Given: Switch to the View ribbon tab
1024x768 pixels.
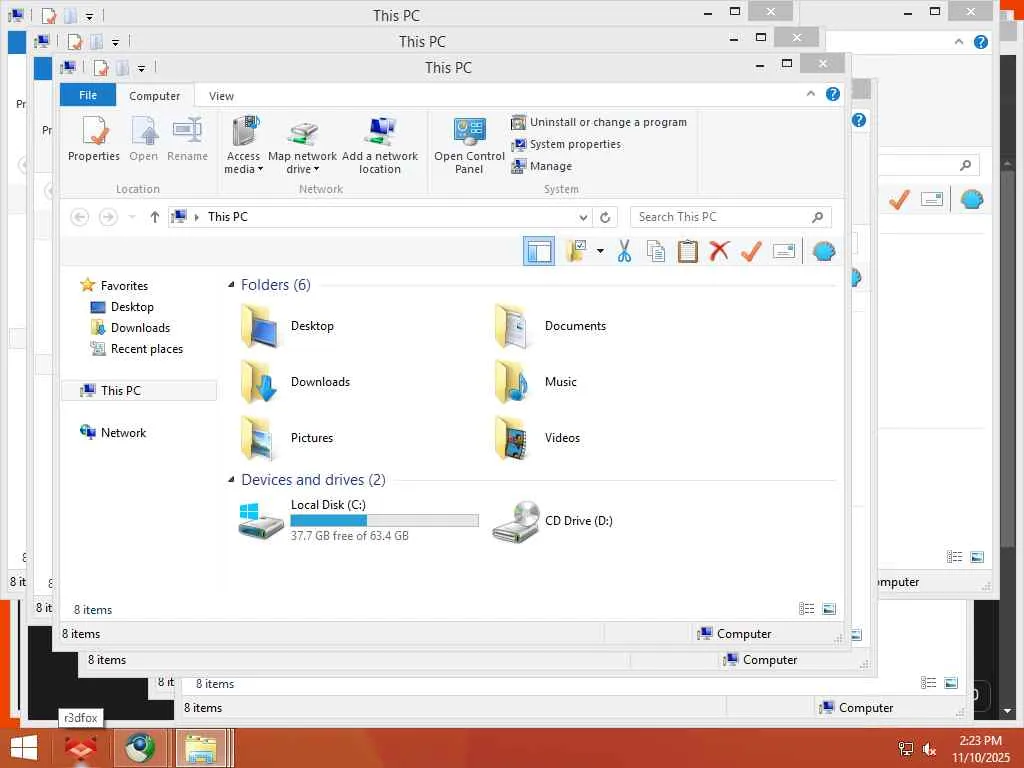Looking at the screenshot, I should click(x=221, y=95).
